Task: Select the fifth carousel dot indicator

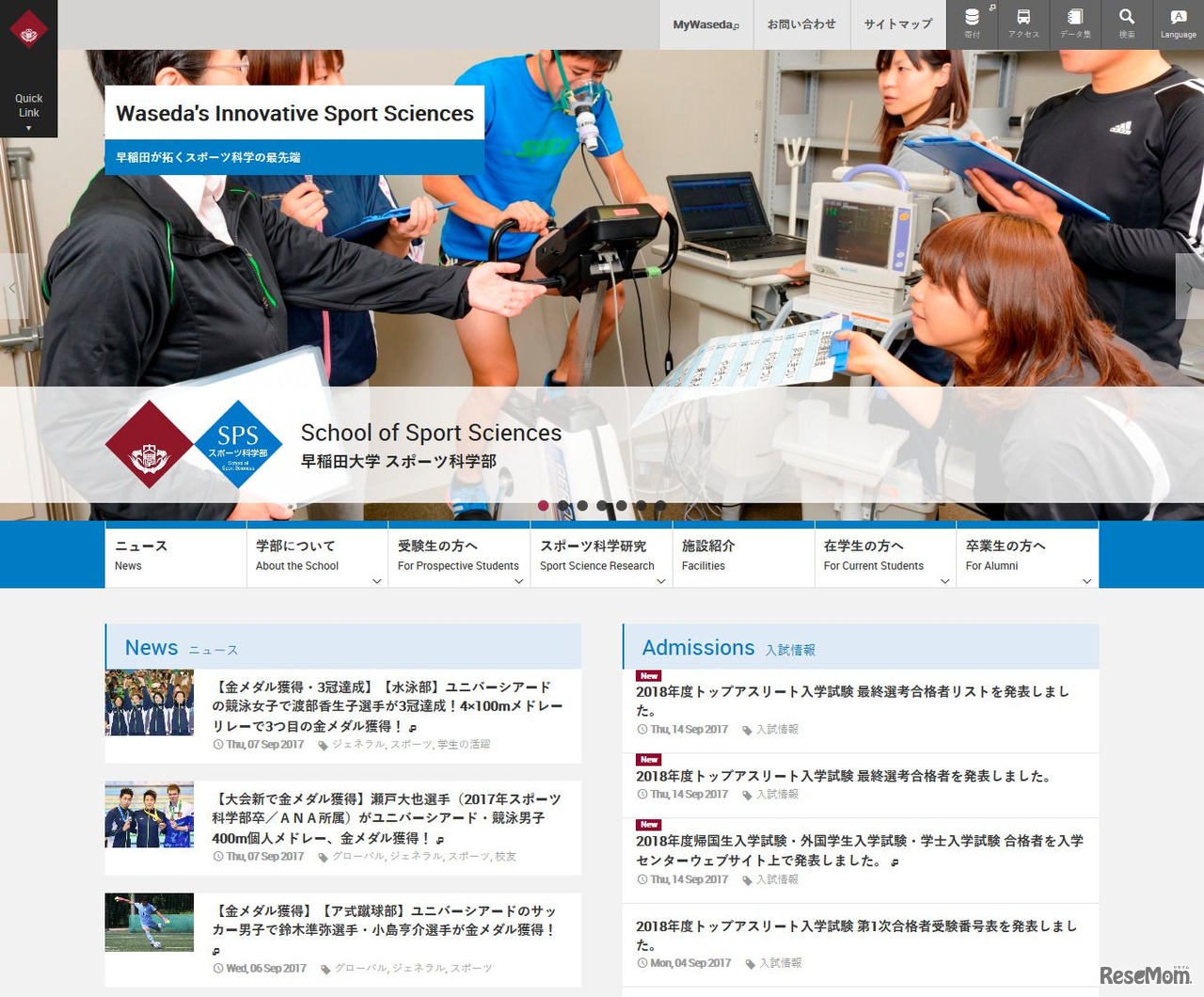Action: click(621, 505)
